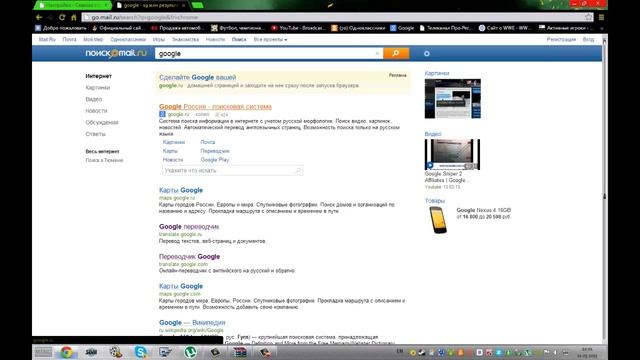
Task: Open the YouTube - Broadcast bookmark
Action: pyautogui.click(x=298, y=28)
